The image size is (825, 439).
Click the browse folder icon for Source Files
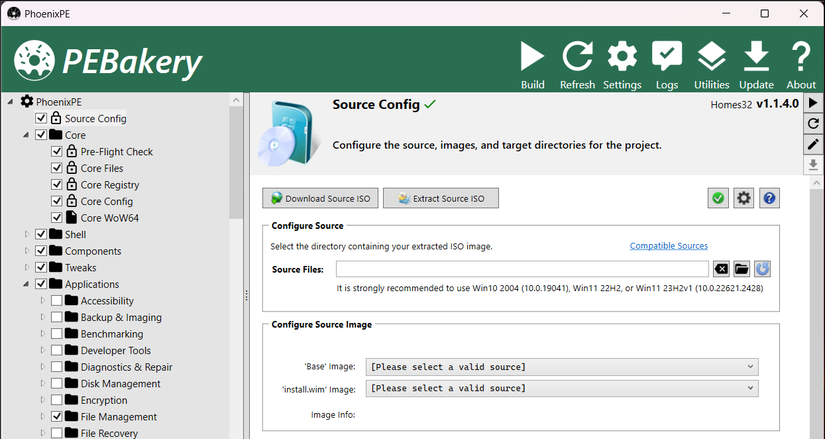(741, 269)
